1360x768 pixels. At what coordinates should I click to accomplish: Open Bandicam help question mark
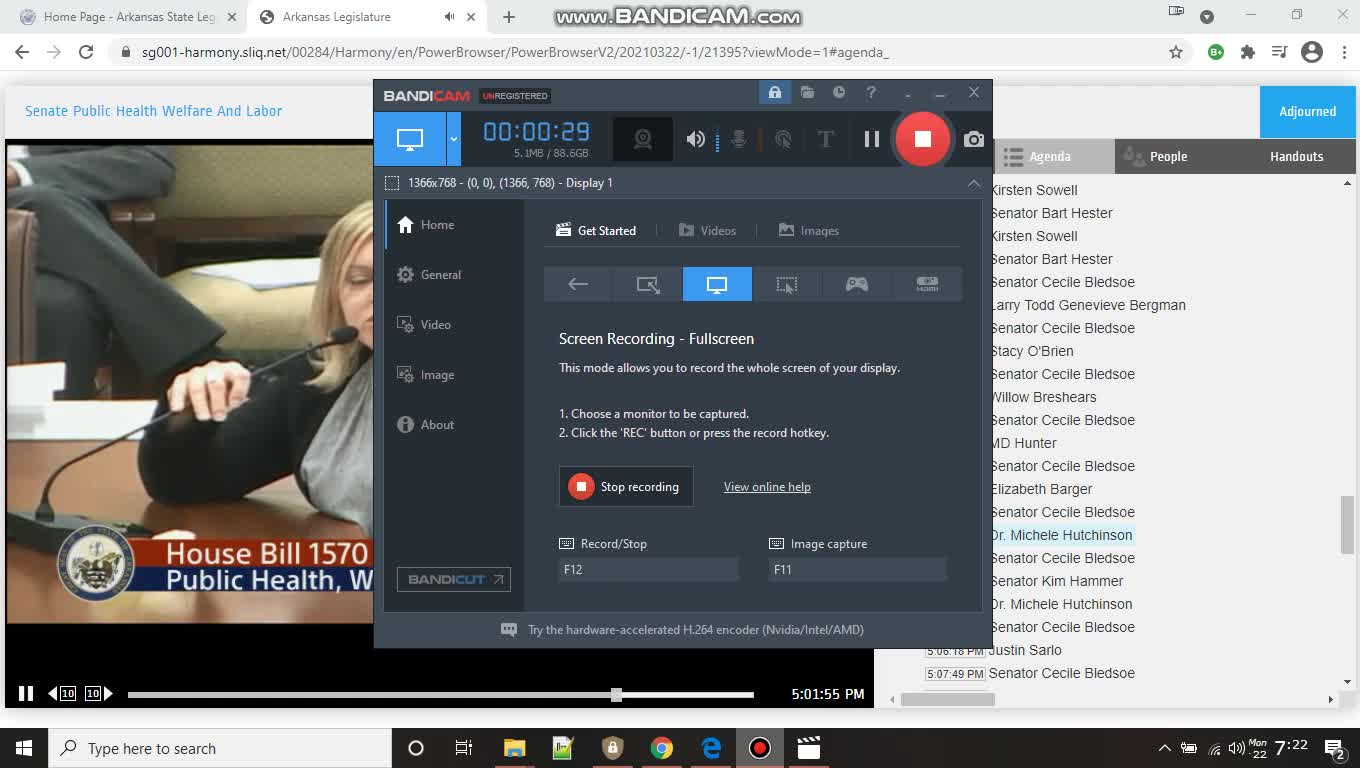point(871,93)
